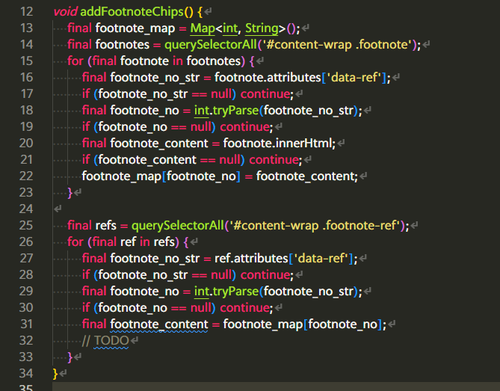Screen dimensions: 500x391
Task: Click int.tryParse on line 18
Action: tap(226, 111)
